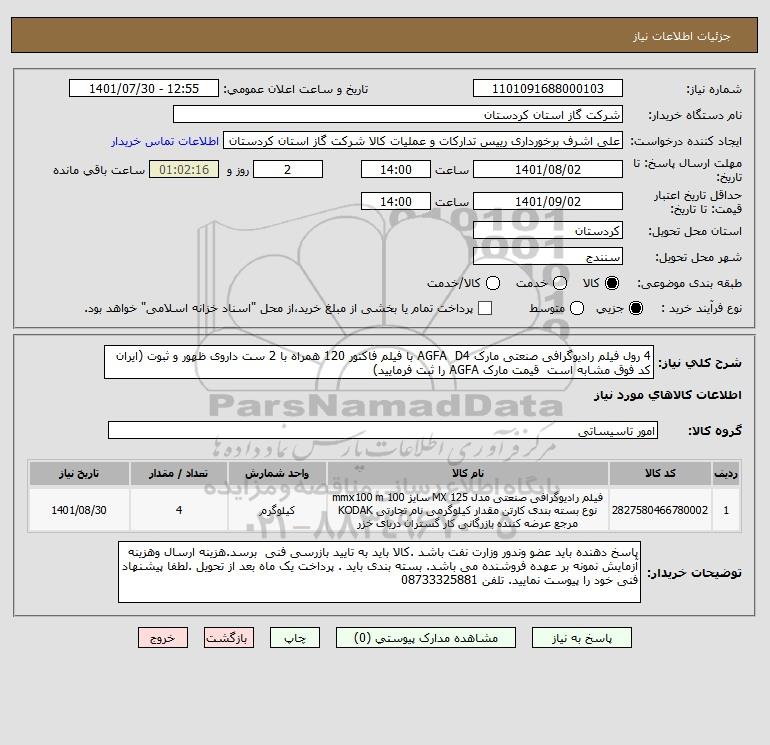Viewport: 770px width, 745px height.
Task: Click the need number field 1101091688000103
Action: coord(548,88)
